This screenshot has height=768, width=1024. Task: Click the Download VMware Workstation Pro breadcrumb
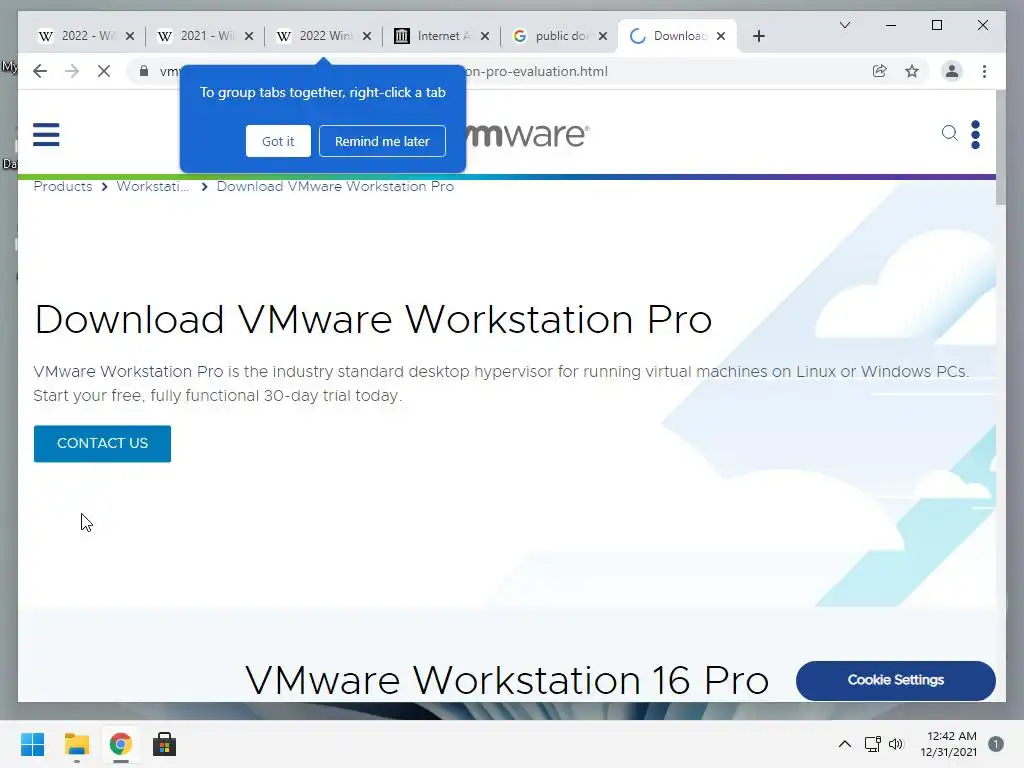click(335, 187)
